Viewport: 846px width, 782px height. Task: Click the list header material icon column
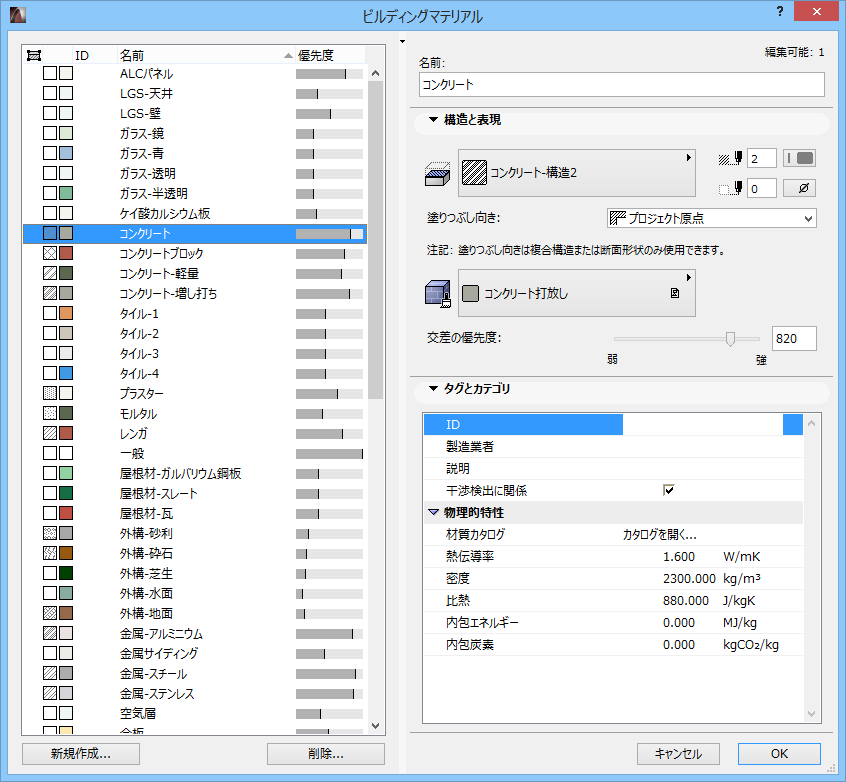34,55
